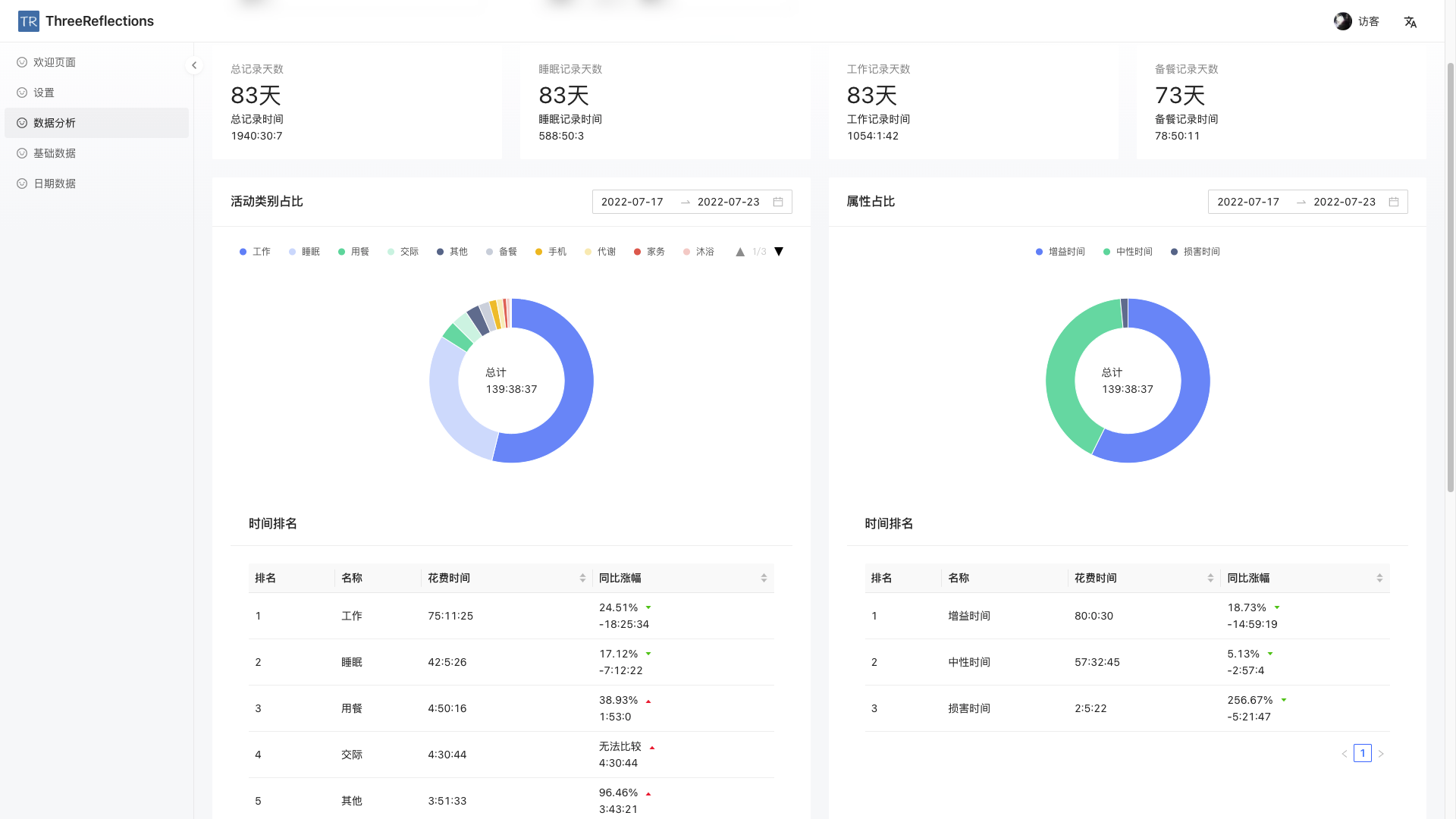The width and height of the screenshot is (1456, 819).
Task: Click the ThreeReflections TR logo icon
Action: point(29,21)
